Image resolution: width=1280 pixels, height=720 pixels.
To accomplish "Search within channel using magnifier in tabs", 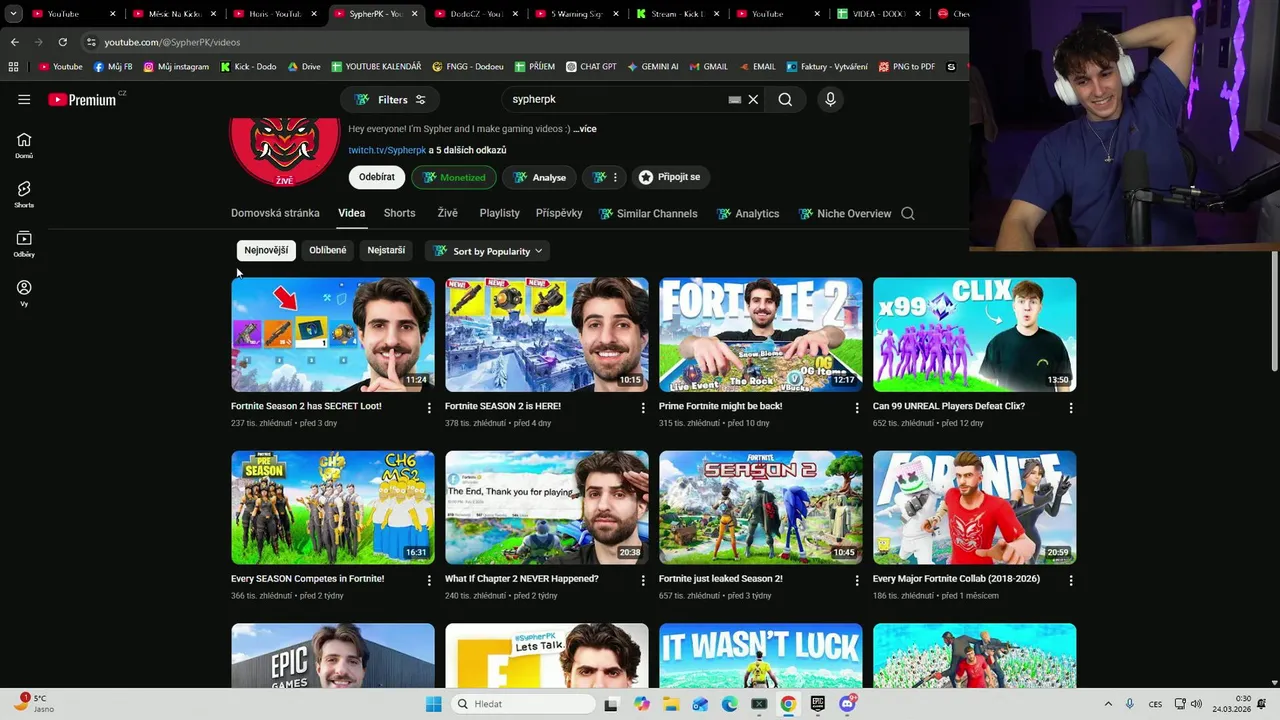I will click(x=908, y=213).
